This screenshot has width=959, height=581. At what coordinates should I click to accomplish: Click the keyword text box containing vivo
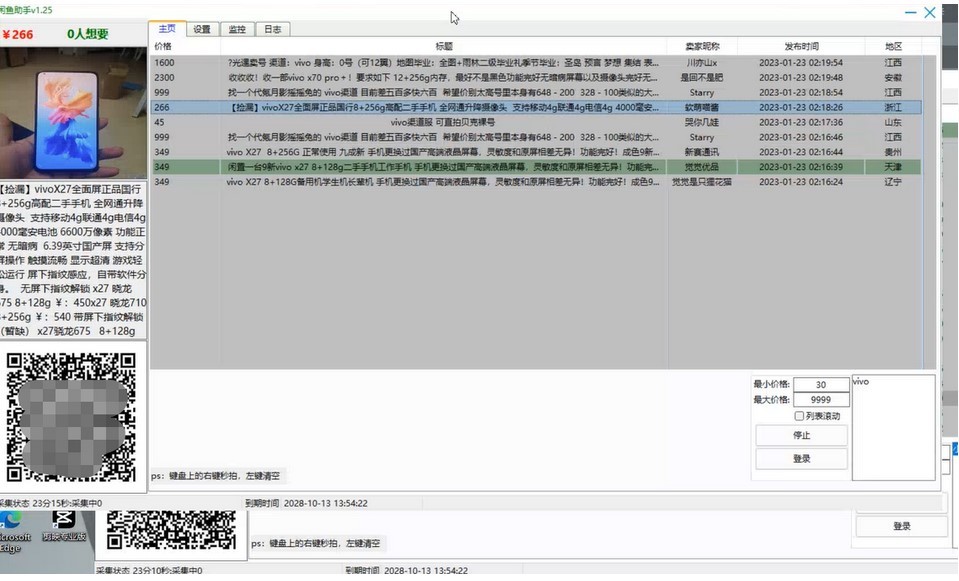(x=893, y=427)
